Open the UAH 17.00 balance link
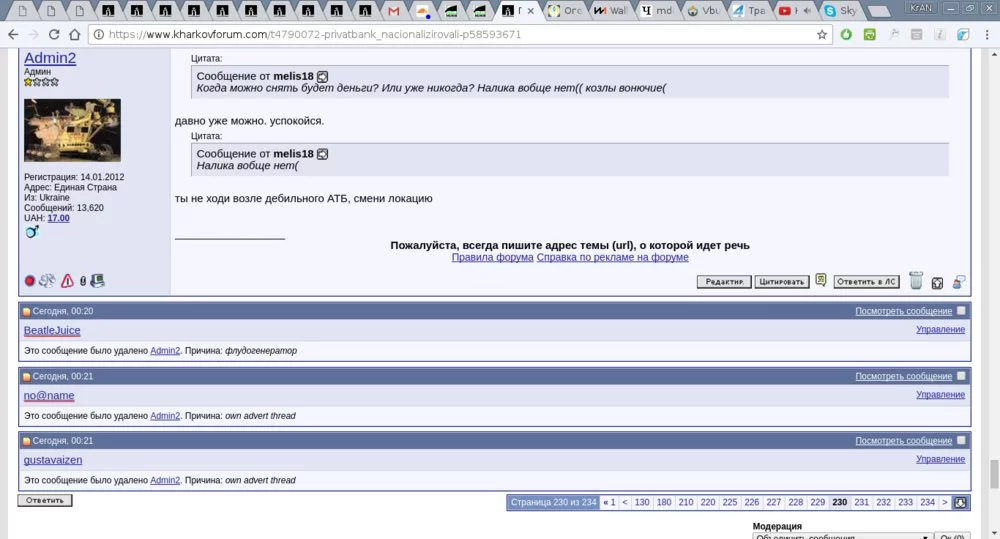The height and width of the screenshot is (539, 1000). [x=59, y=218]
